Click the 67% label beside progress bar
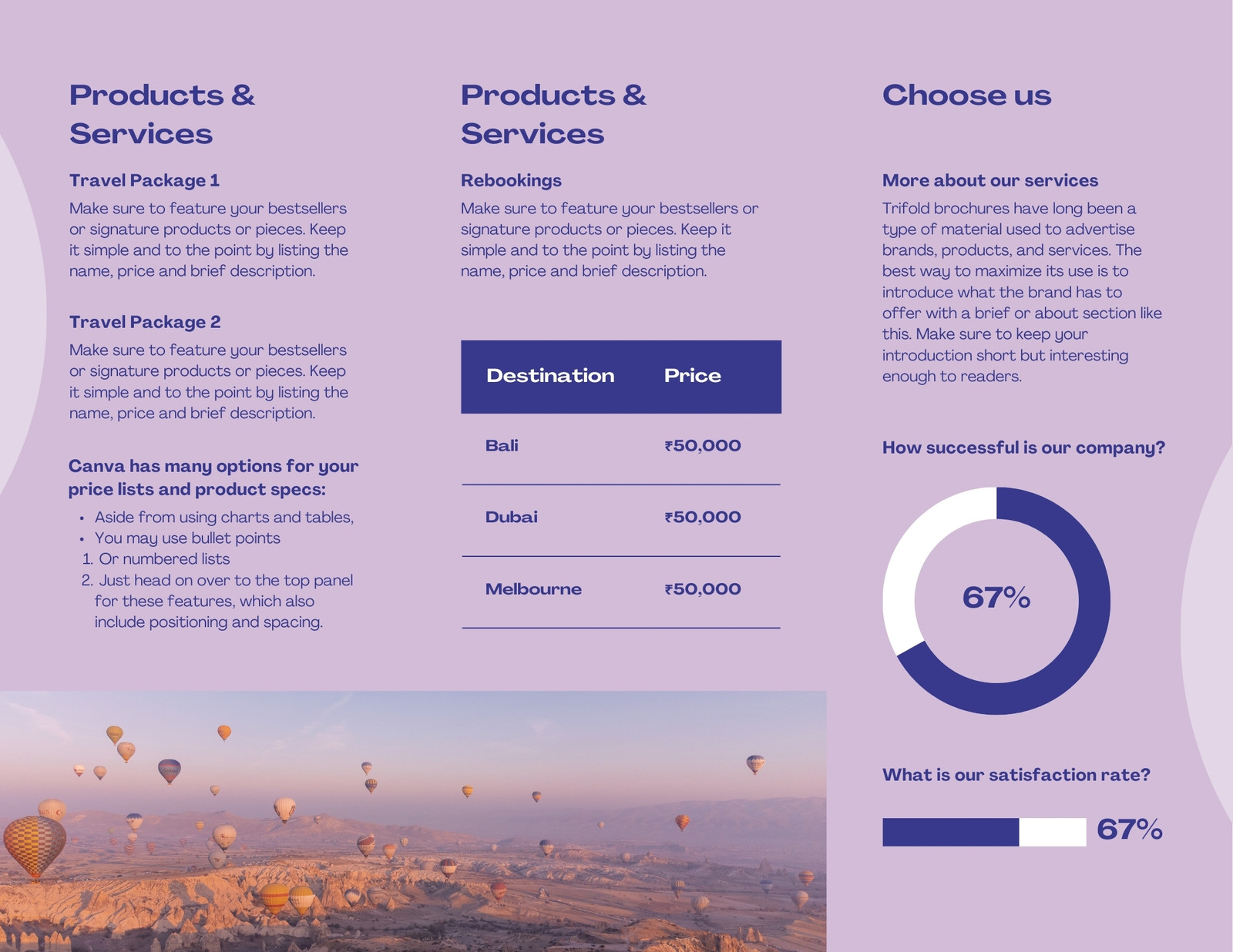The height and width of the screenshot is (952, 1233). click(x=1129, y=830)
